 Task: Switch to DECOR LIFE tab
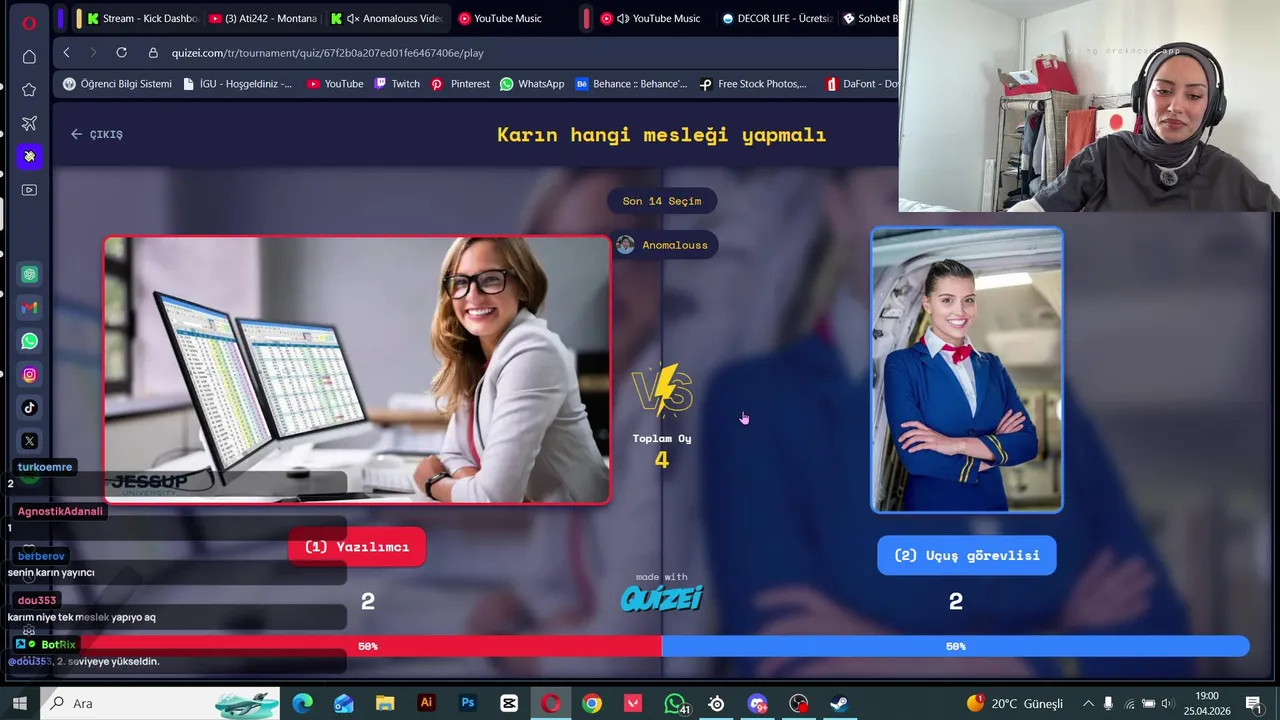[x=777, y=18]
